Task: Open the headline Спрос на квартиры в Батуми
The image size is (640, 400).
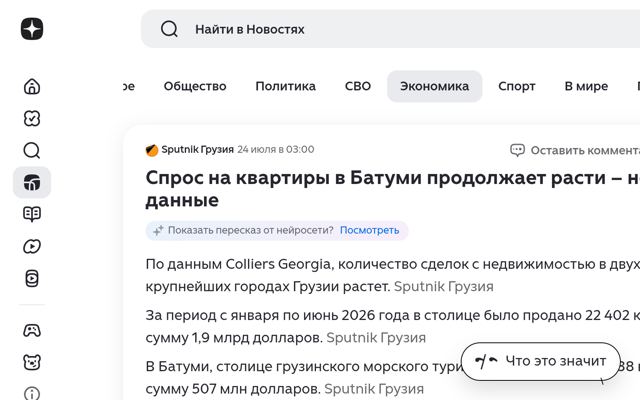Action: click(393, 189)
